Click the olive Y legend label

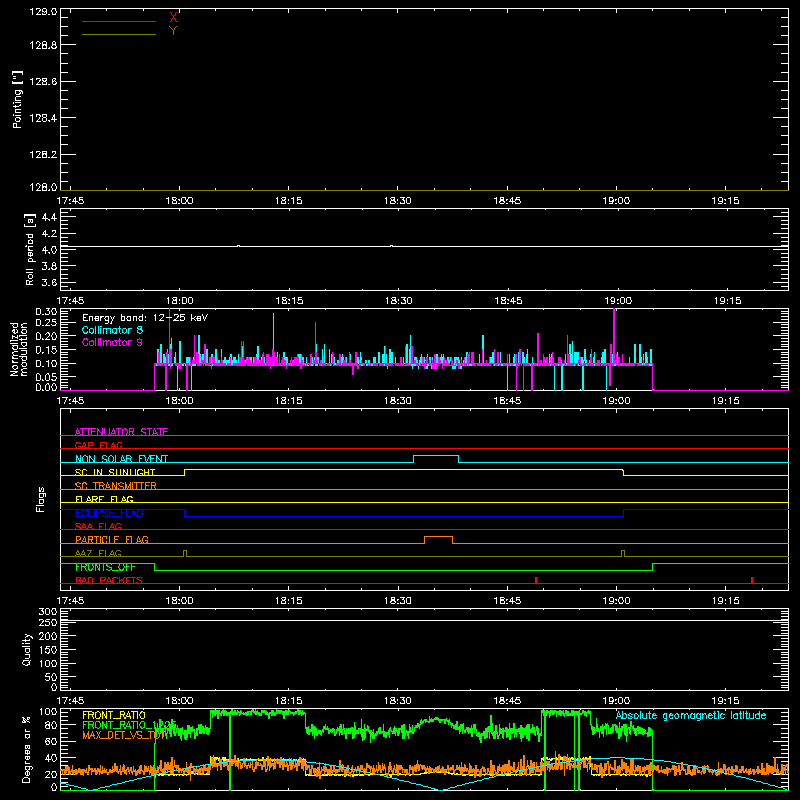pos(173,31)
